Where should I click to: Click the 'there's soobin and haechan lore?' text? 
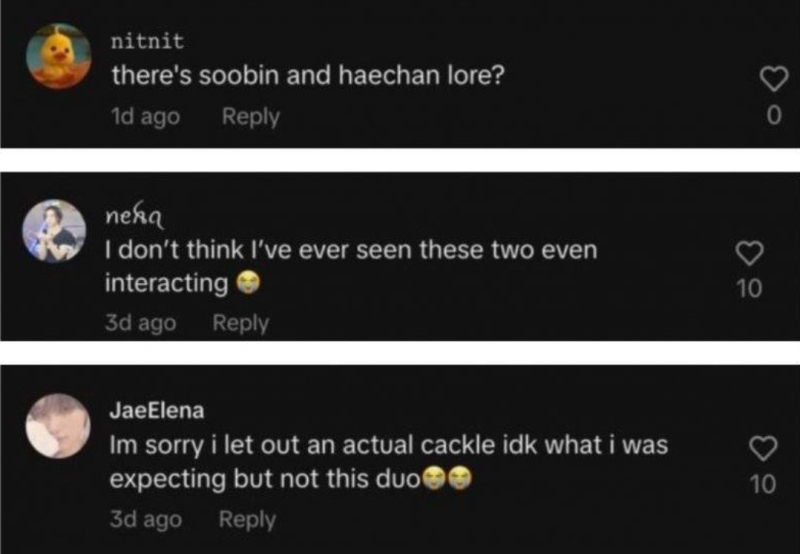click(305, 75)
